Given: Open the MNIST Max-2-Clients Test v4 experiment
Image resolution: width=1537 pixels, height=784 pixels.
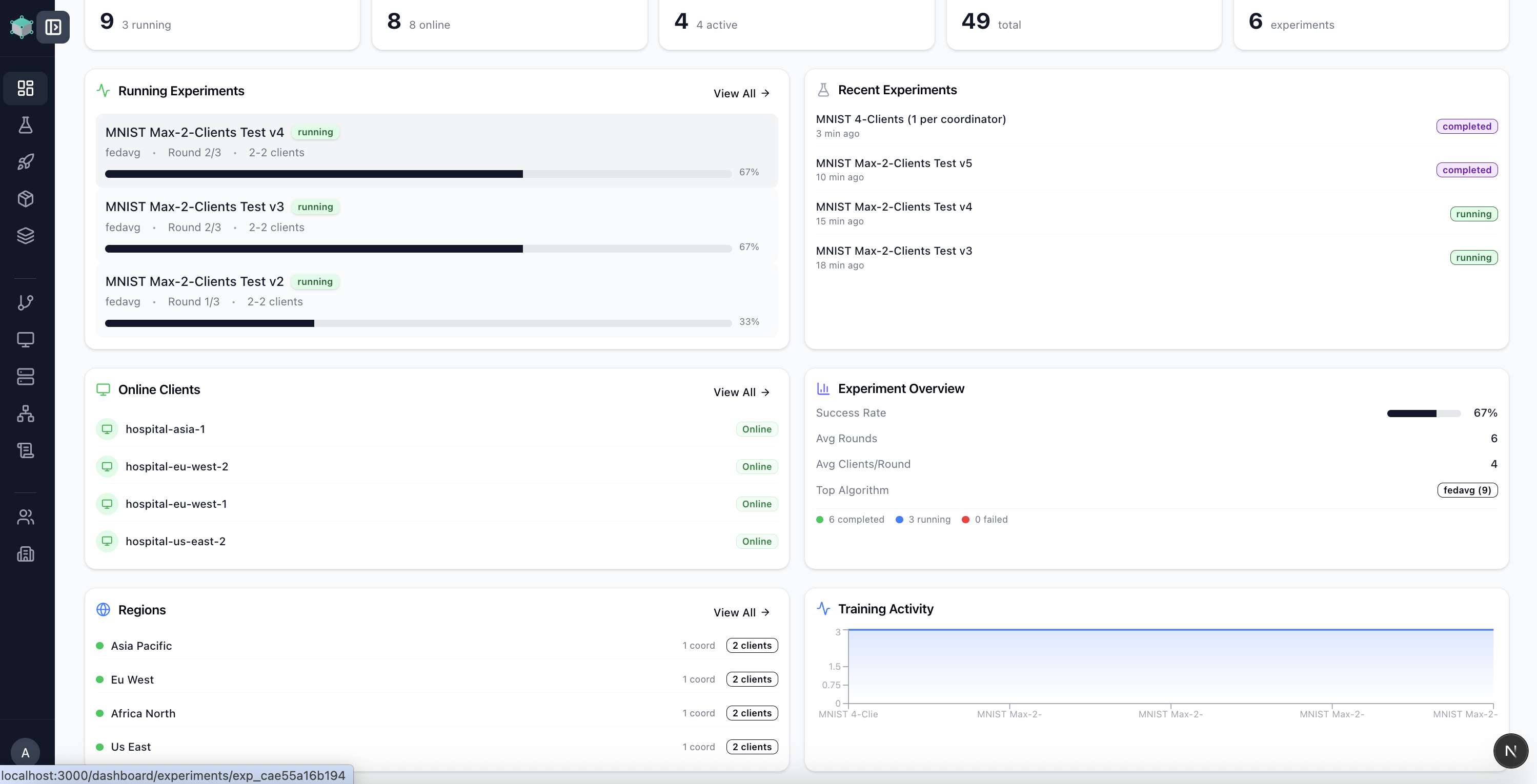Looking at the screenshot, I should 194,132.
